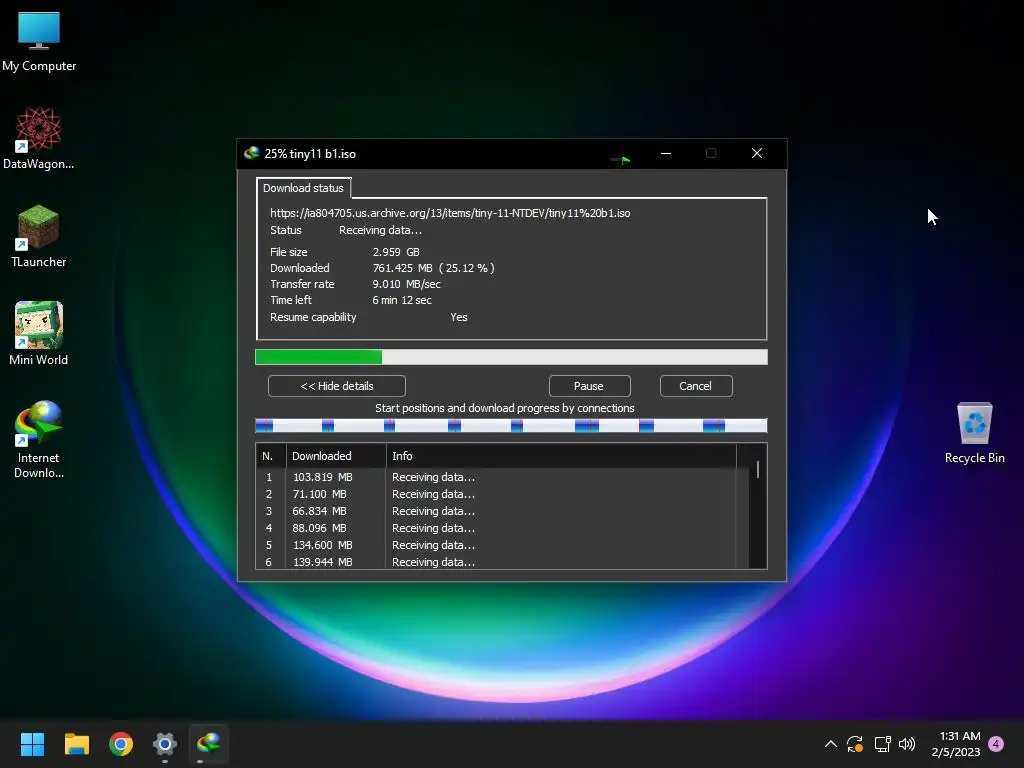Click the sync update tray icon
The height and width of the screenshot is (768, 1024).
click(x=855, y=744)
